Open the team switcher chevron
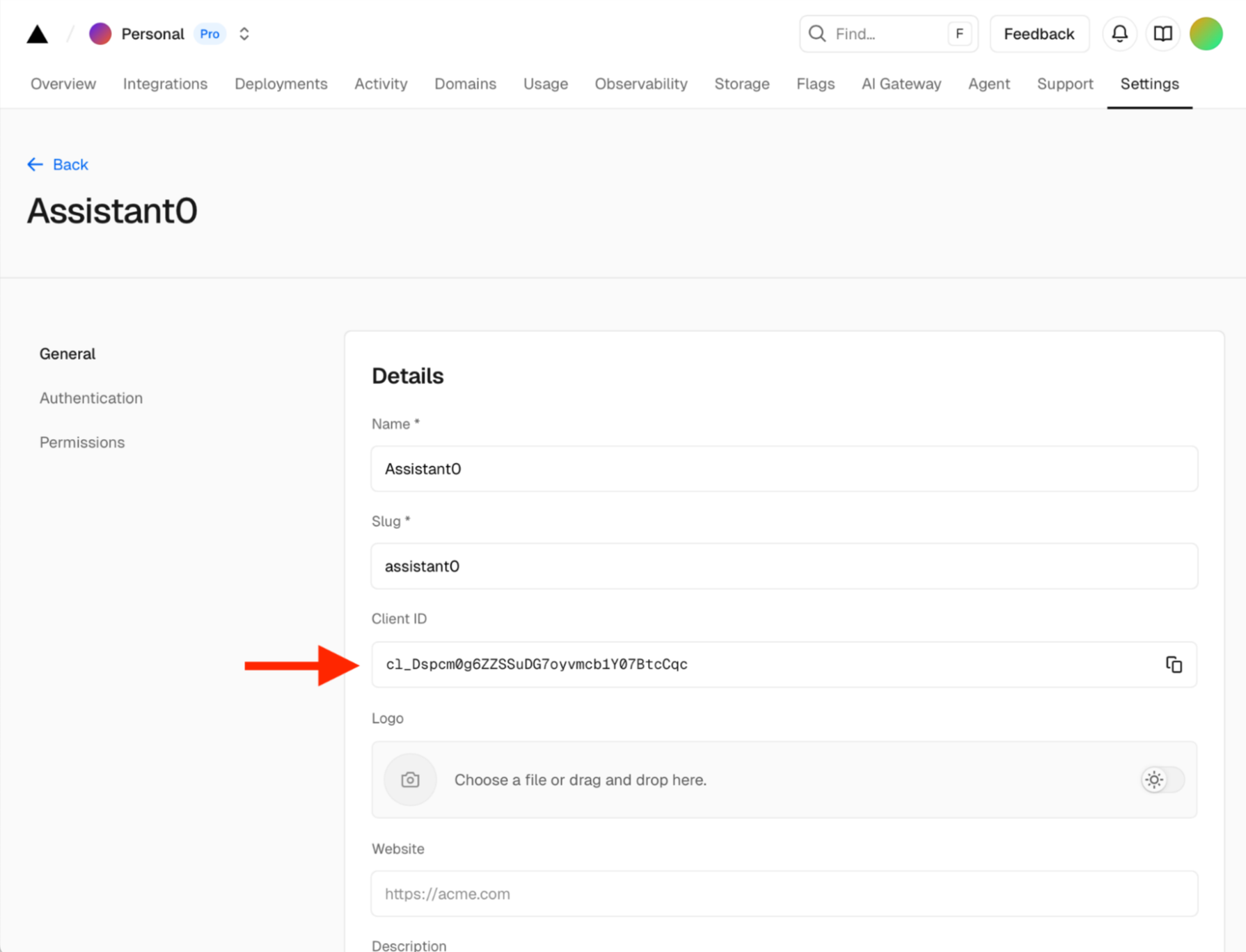 tap(244, 34)
